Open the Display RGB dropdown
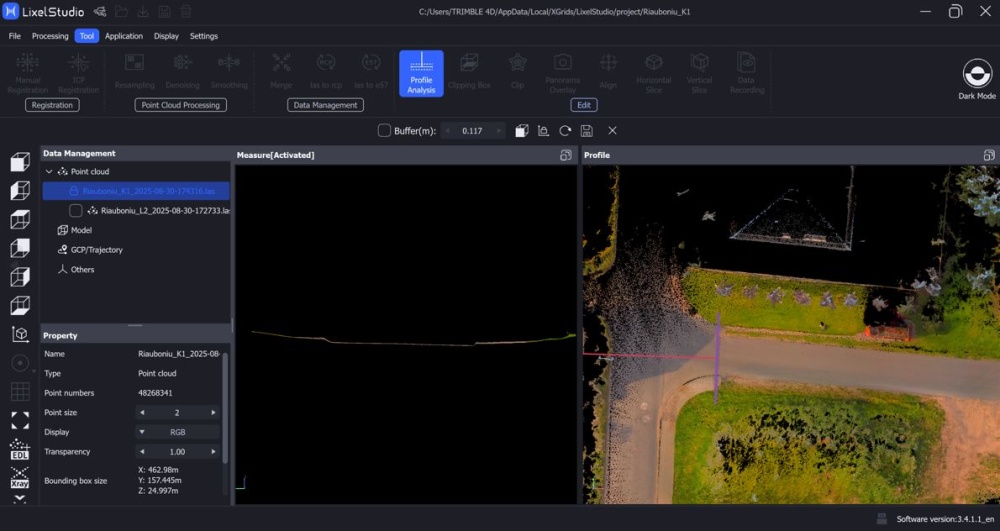1000x531 pixels. [x=178, y=432]
